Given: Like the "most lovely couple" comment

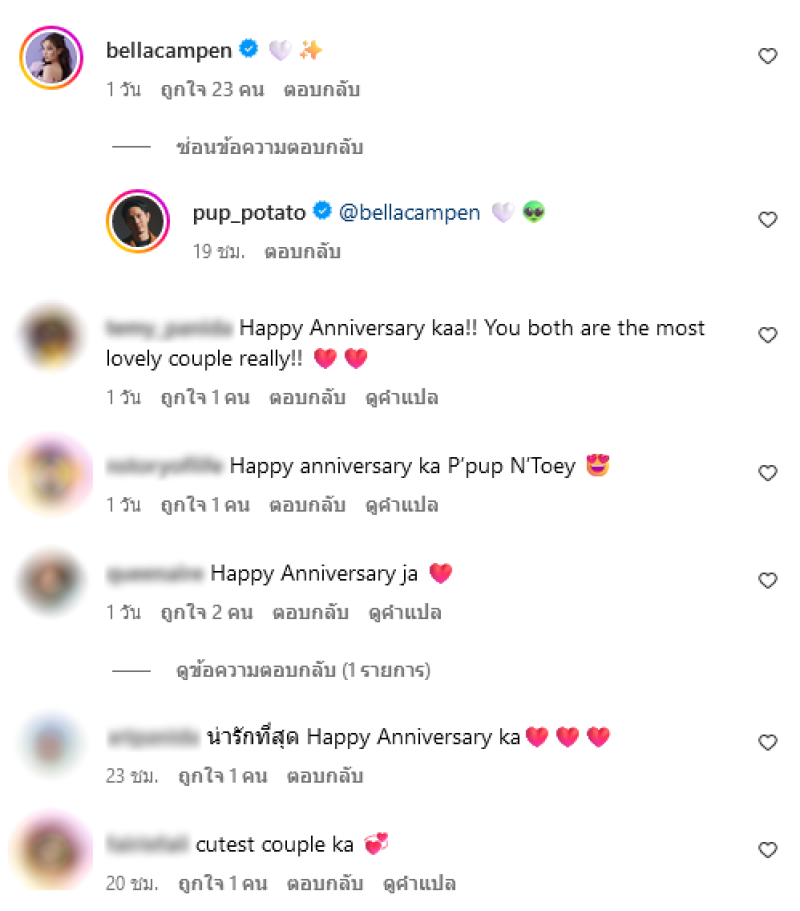Looking at the screenshot, I should pyautogui.click(x=767, y=335).
